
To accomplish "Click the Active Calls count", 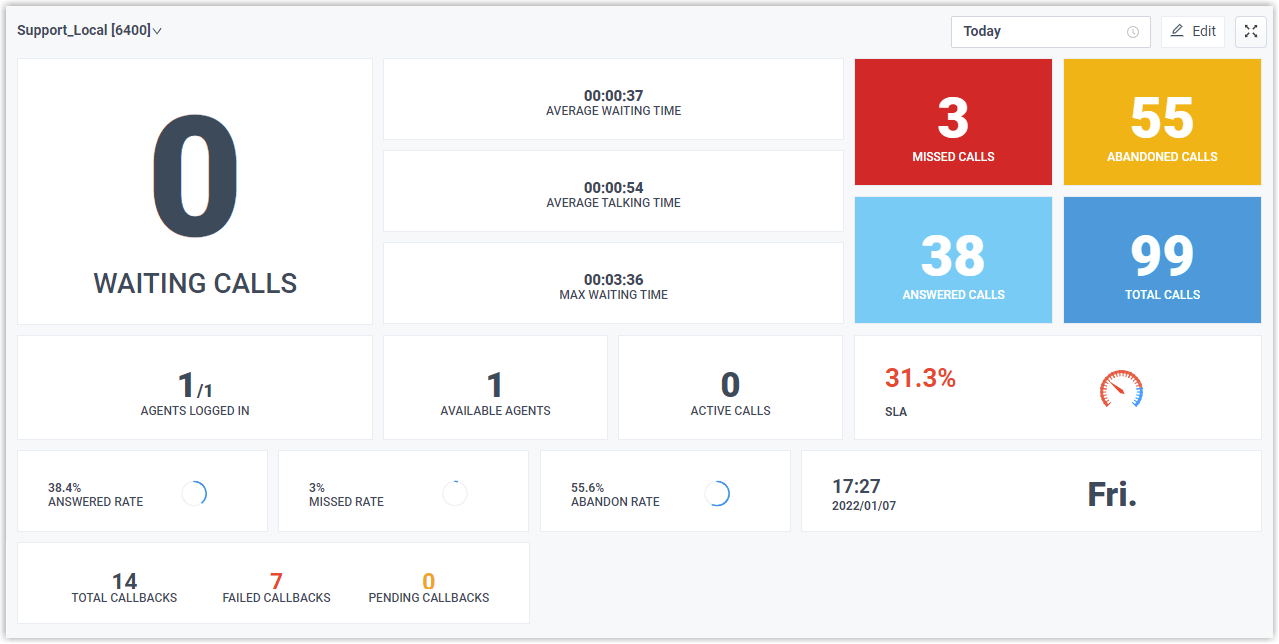I will [730, 385].
